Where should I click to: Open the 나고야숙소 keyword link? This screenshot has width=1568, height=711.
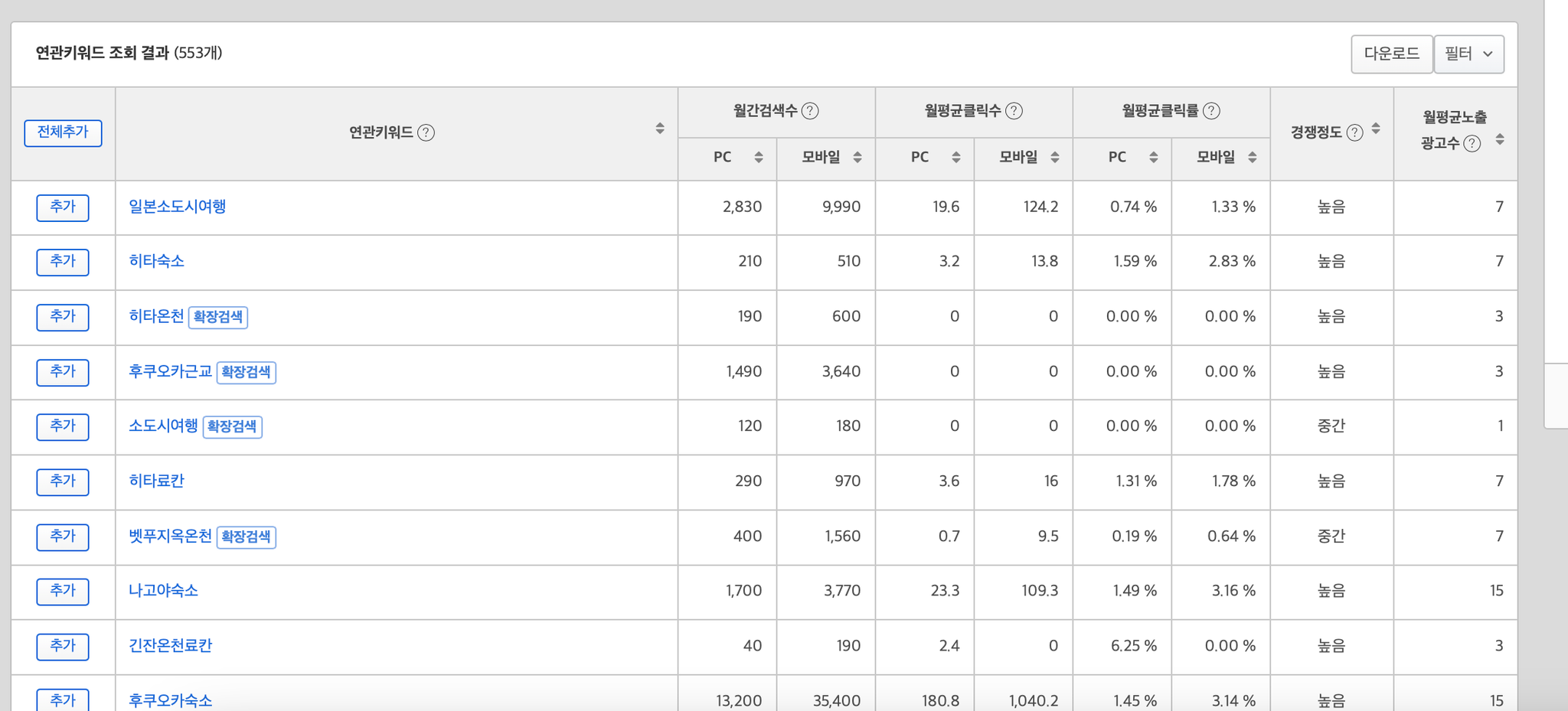163,591
